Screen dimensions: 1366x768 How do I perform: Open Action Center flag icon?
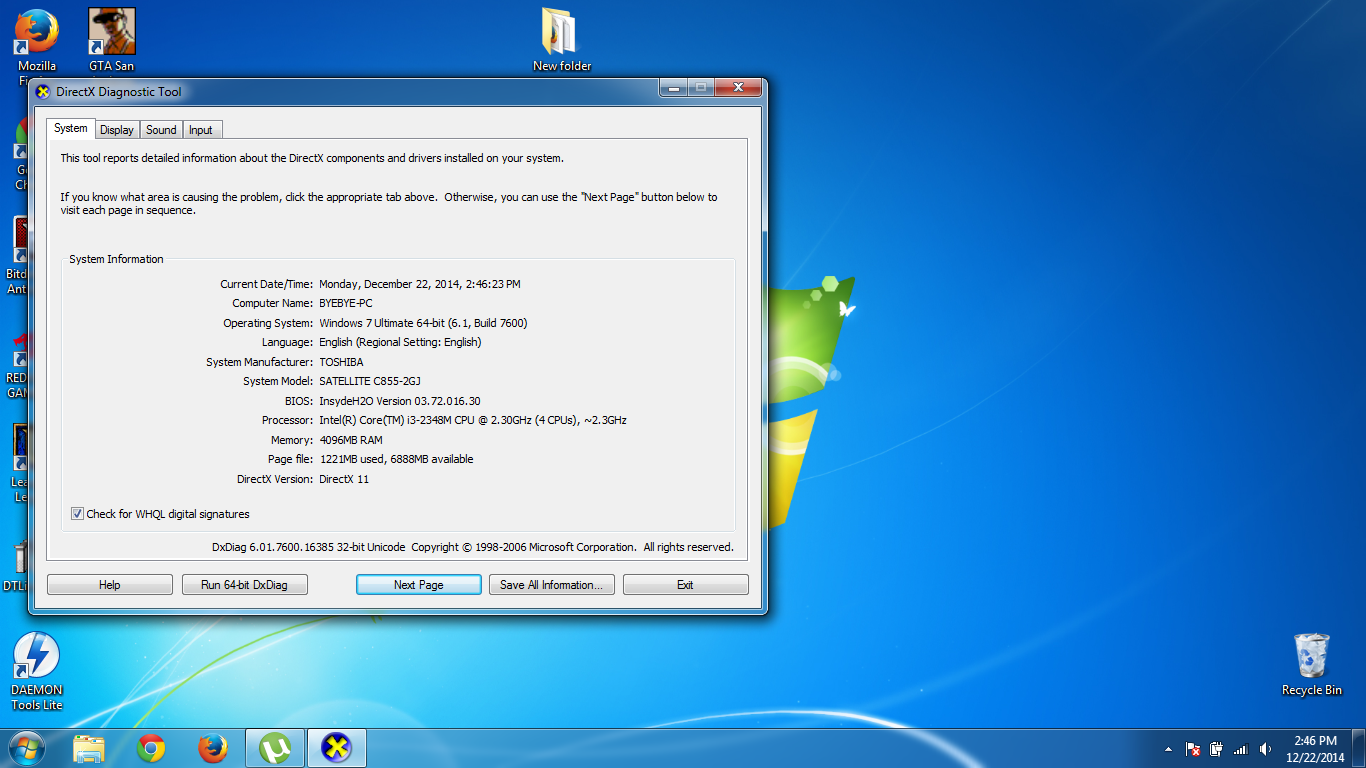coord(1192,749)
